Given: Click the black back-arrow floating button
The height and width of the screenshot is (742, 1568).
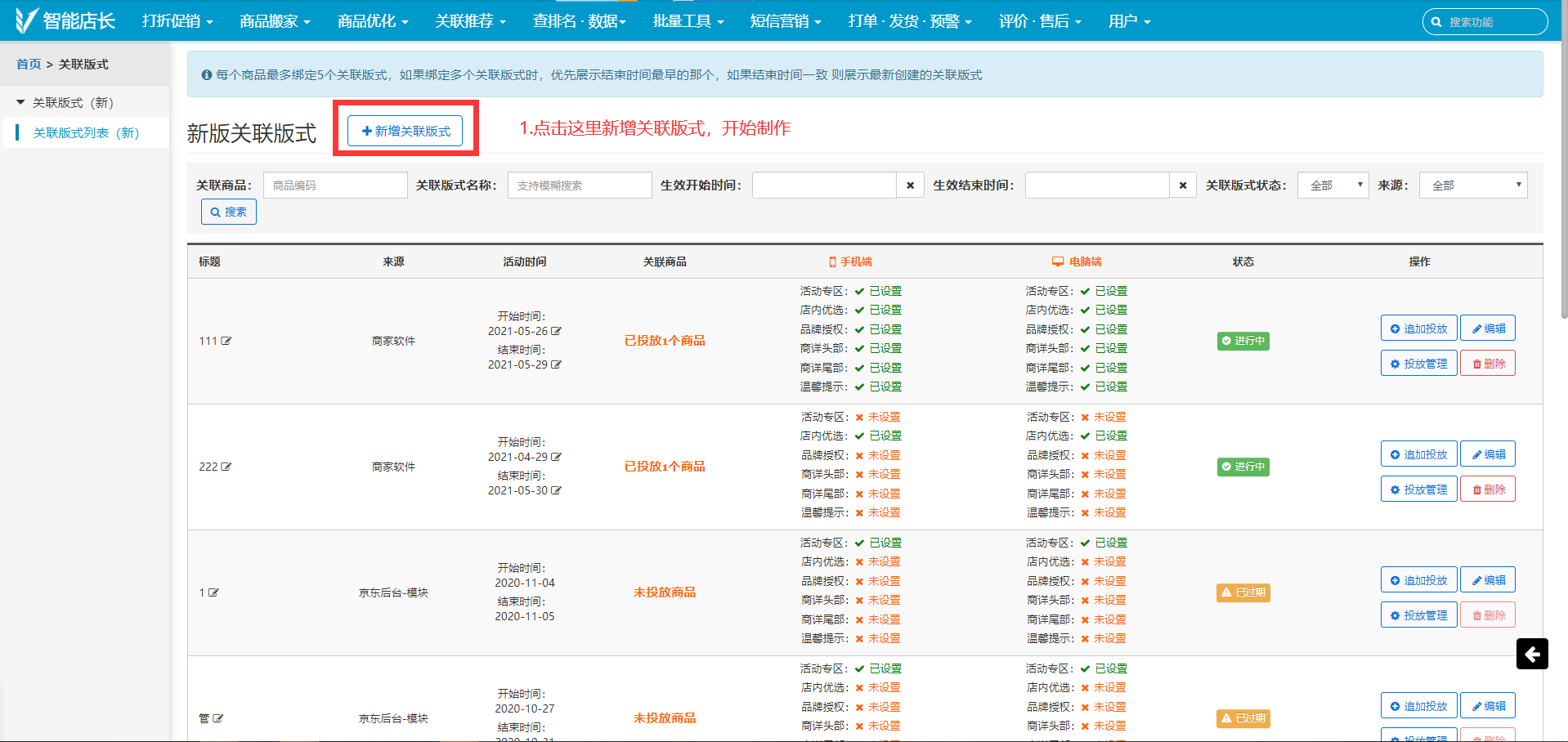Looking at the screenshot, I should point(1532,654).
